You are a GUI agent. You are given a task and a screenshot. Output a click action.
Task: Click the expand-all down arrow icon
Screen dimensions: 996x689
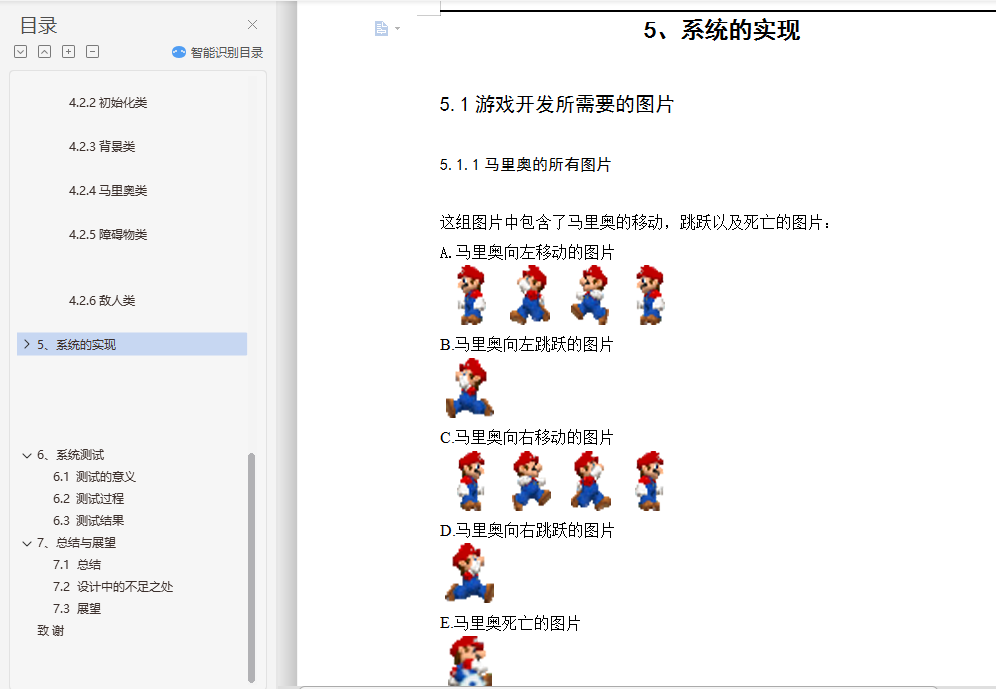20,51
